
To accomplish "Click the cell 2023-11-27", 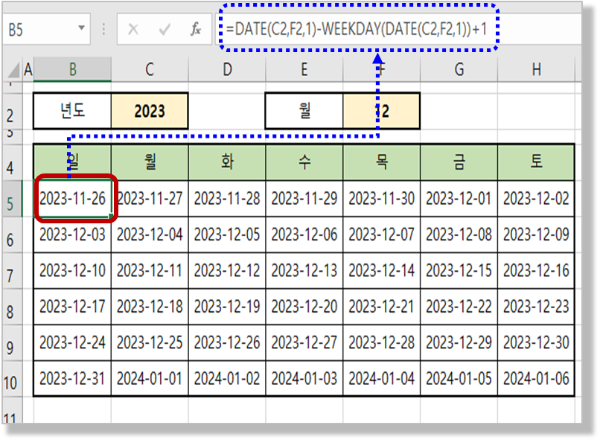I will 150,199.
